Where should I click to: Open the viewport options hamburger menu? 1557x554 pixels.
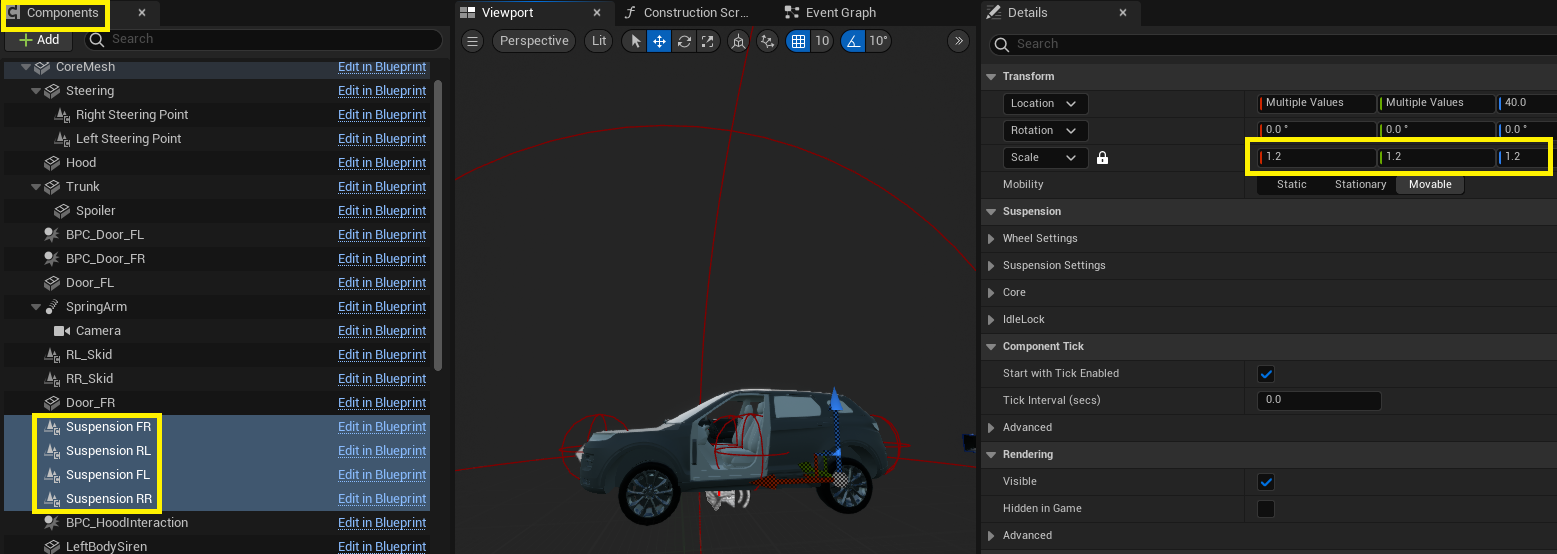[473, 41]
